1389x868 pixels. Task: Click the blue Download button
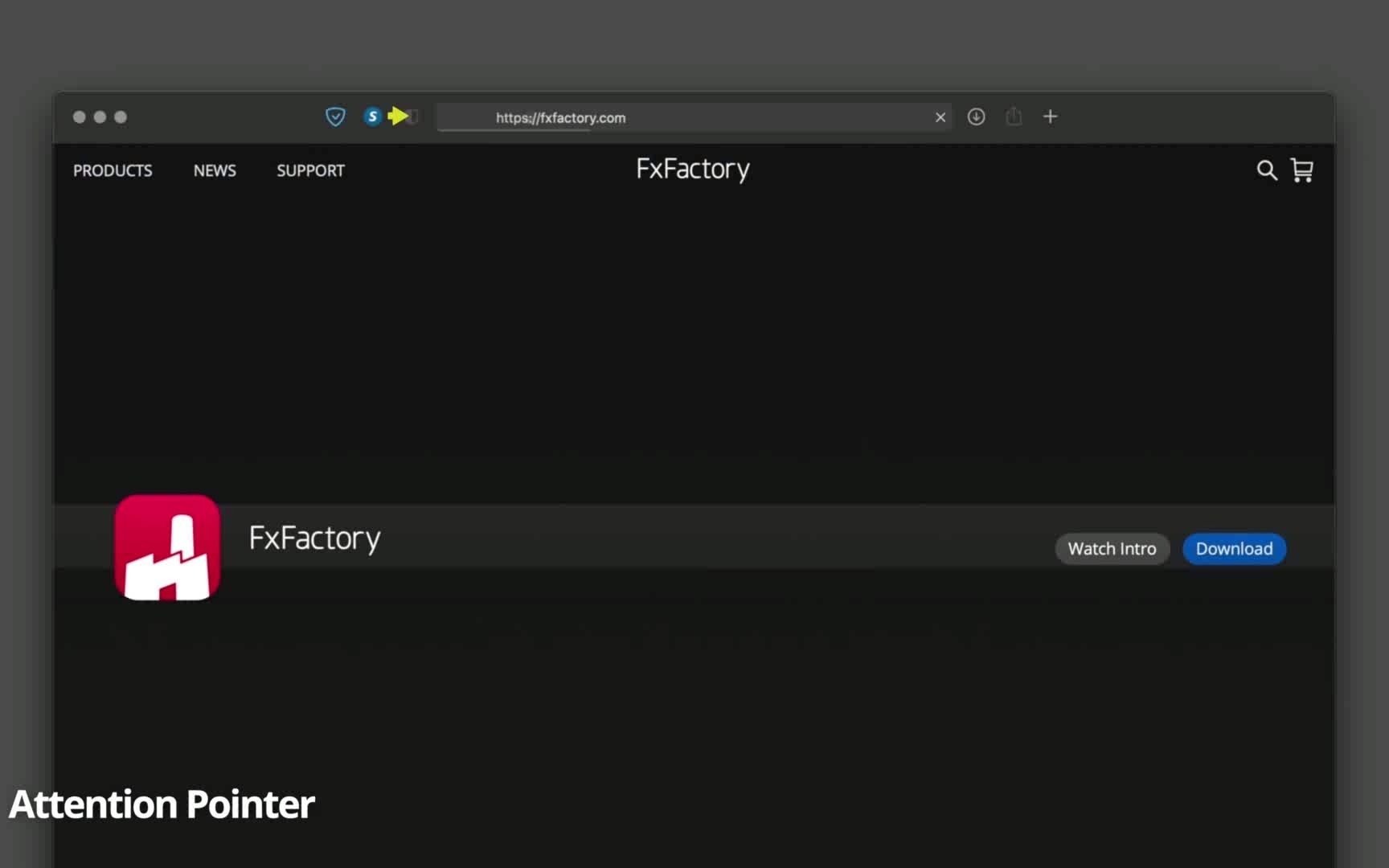click(x=1234, y=549)
